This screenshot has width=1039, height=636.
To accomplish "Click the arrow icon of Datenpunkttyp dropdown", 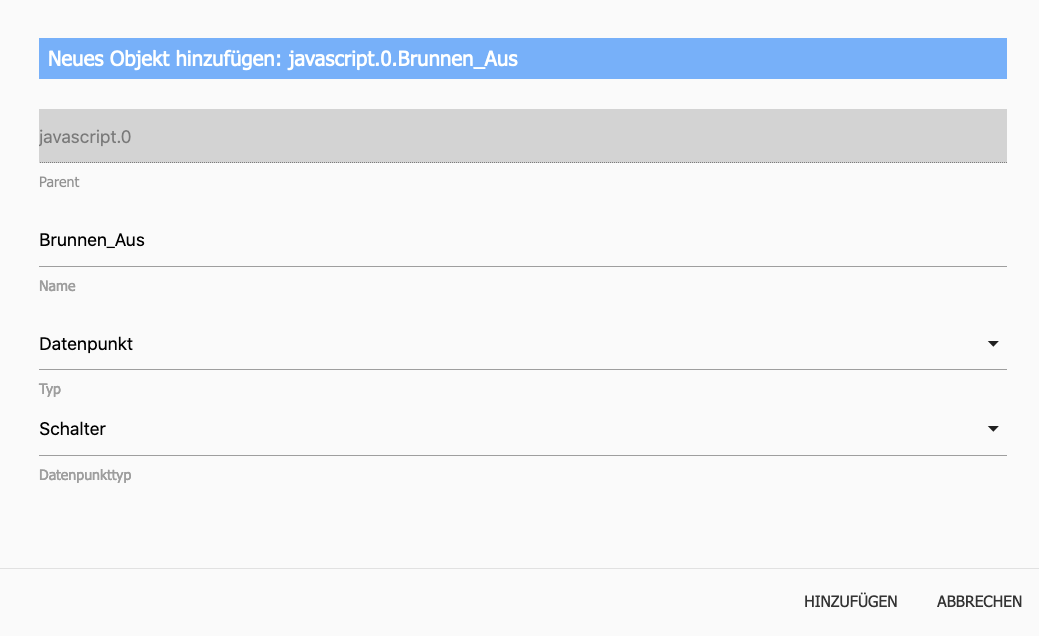I will (x=993, y=429).
